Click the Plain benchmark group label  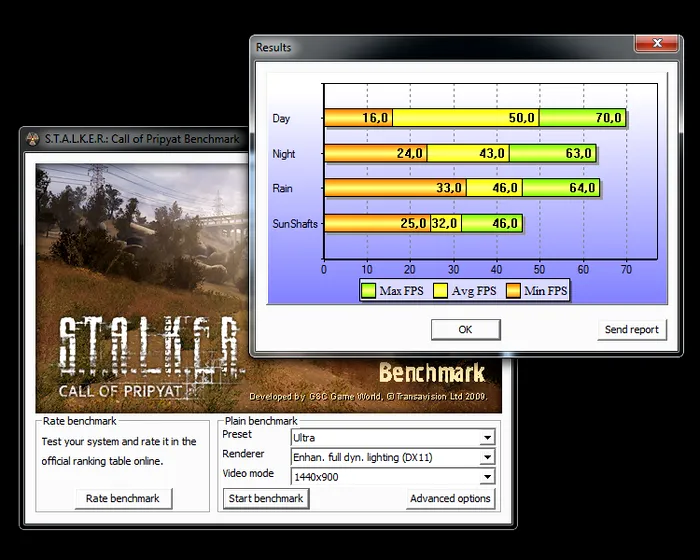point(261,421)
